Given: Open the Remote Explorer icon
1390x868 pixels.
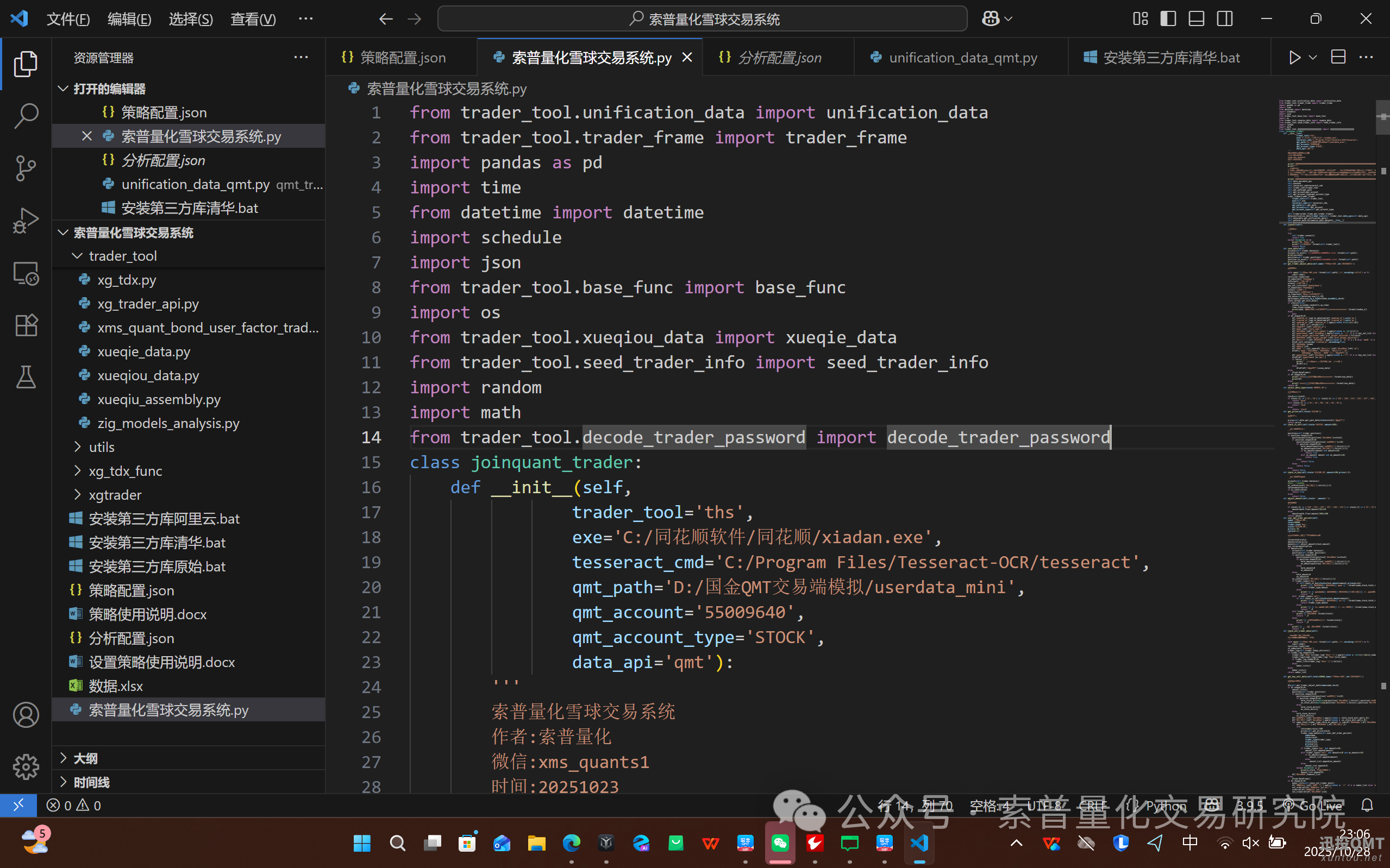Looking at the screenshot, I should (x=26, y=273).
